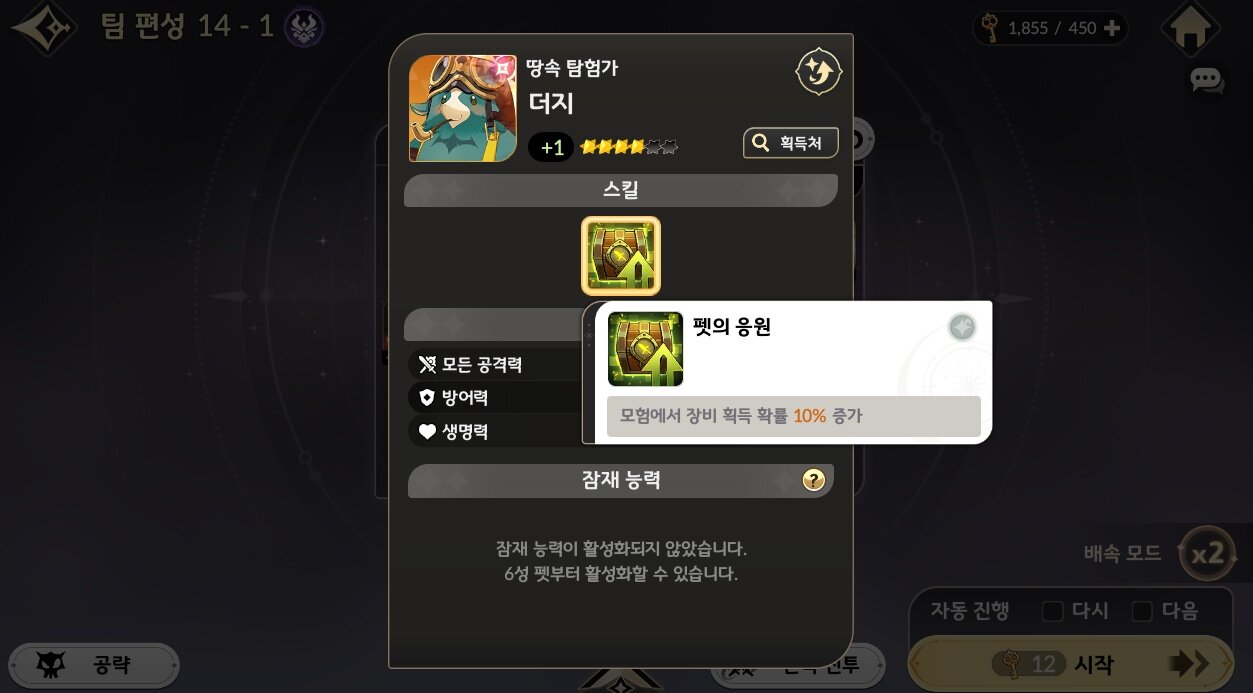
Task: Open the 잠재 능력 help question mark
Action: (x=814, y=481)
